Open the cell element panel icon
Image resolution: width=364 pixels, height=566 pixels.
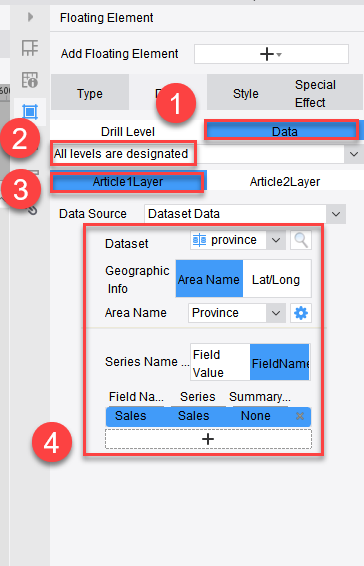click(30, 48)
